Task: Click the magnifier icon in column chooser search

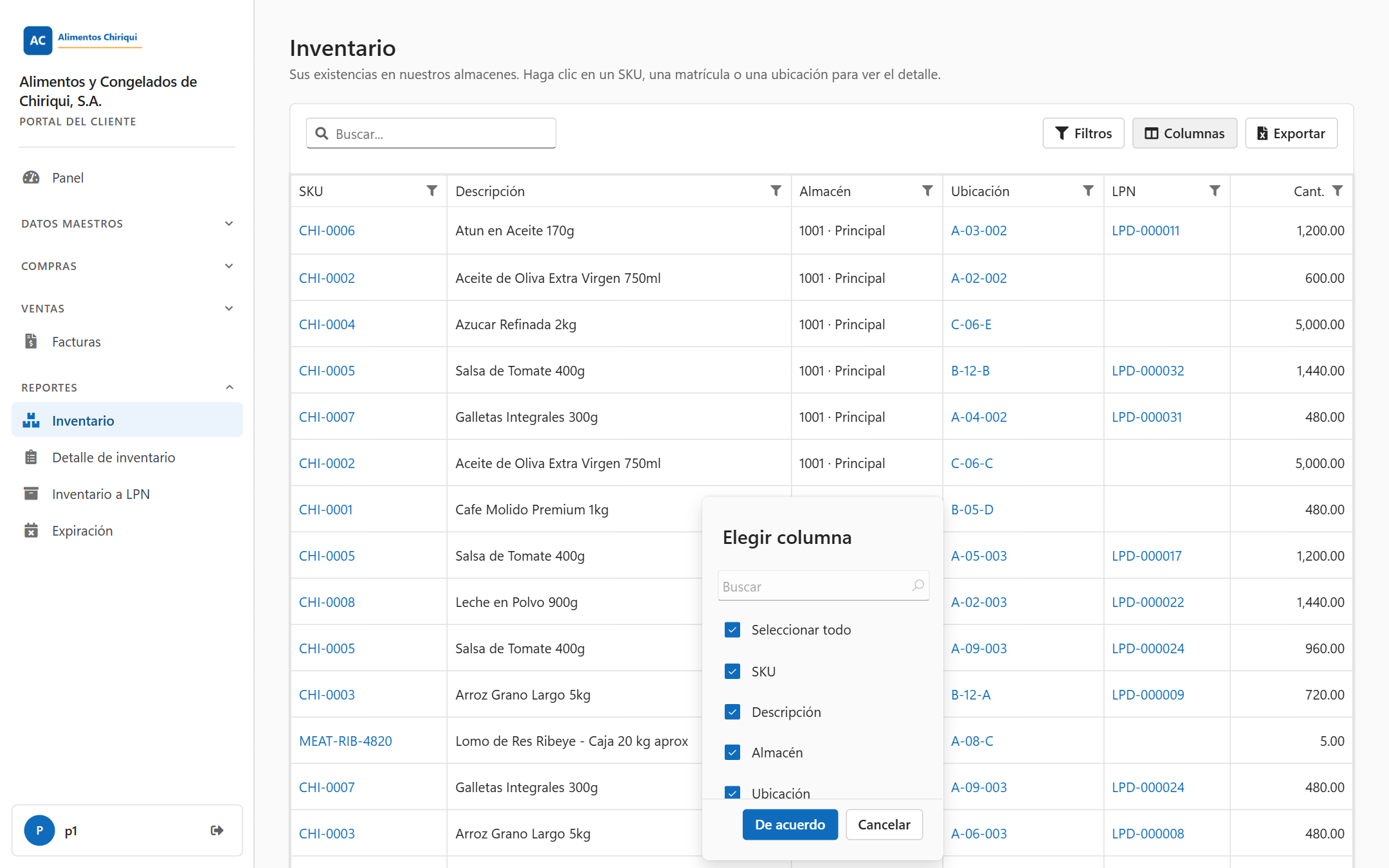Action: (x=918, y=585)
